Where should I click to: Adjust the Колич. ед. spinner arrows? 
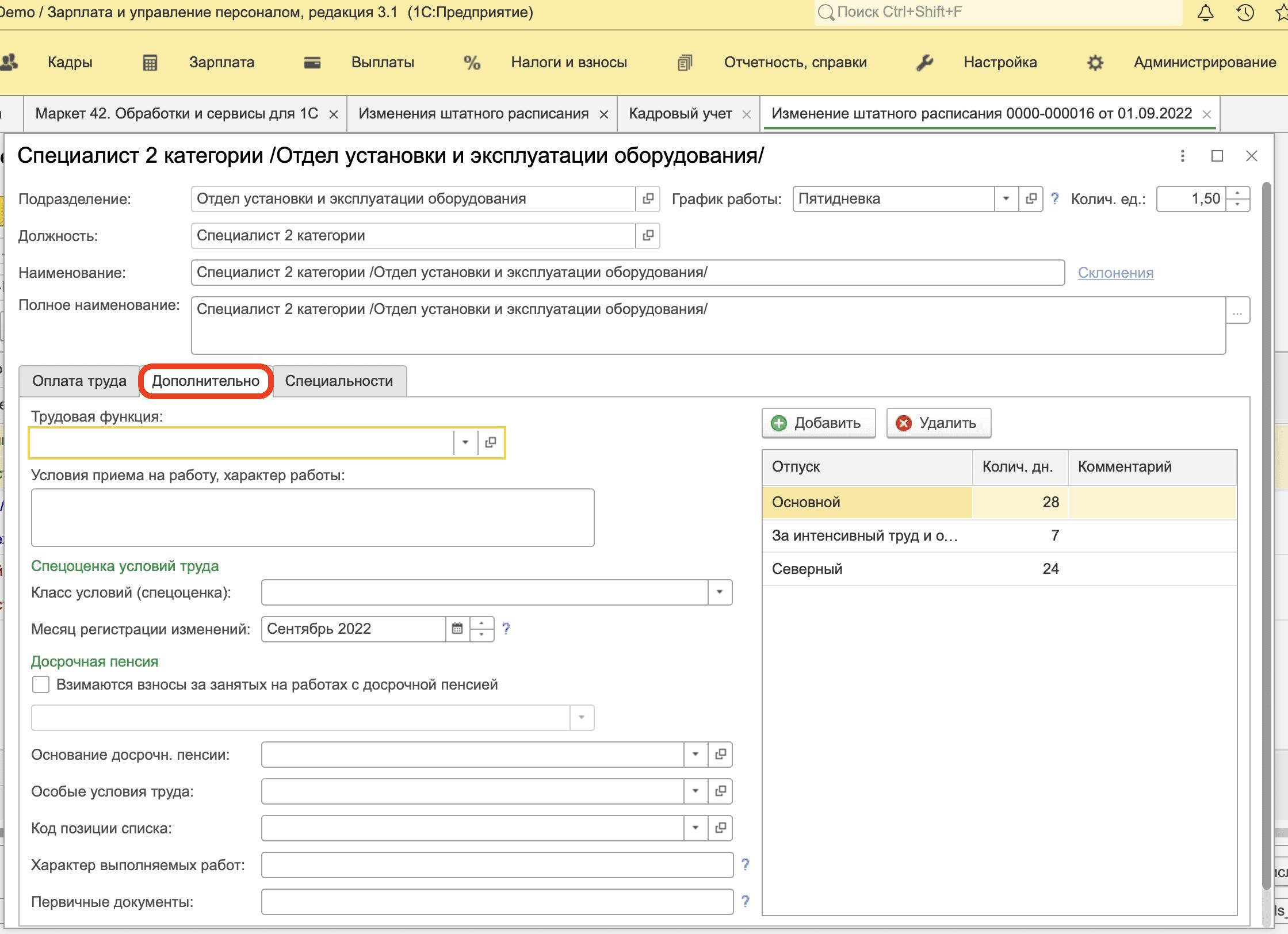1237,199
